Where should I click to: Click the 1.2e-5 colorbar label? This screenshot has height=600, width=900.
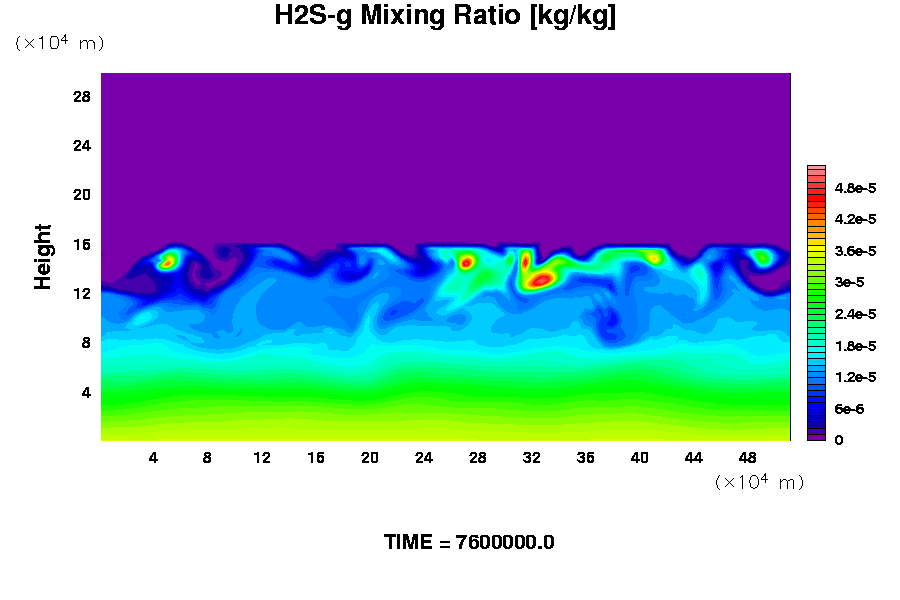[855, 377]
